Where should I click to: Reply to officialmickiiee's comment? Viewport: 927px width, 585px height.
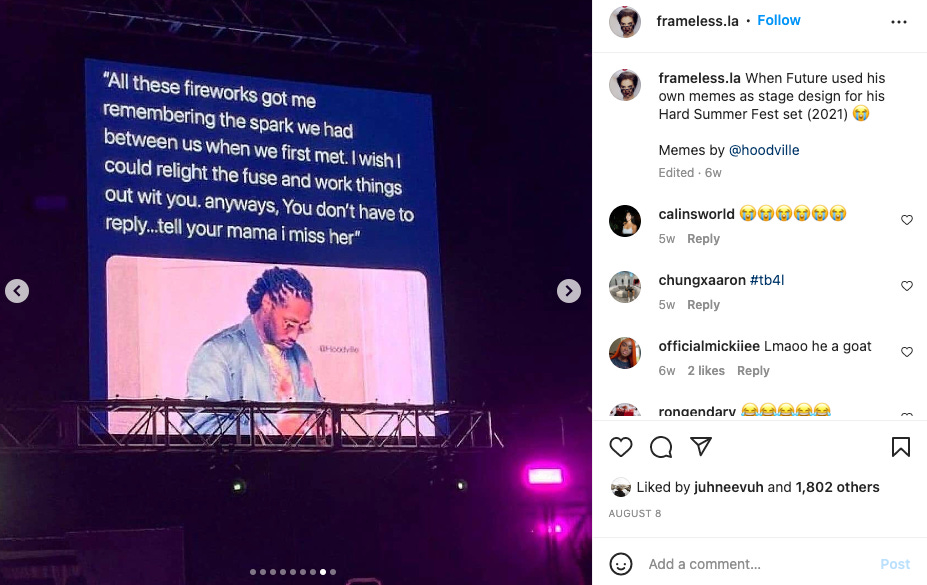coord(753,370)
